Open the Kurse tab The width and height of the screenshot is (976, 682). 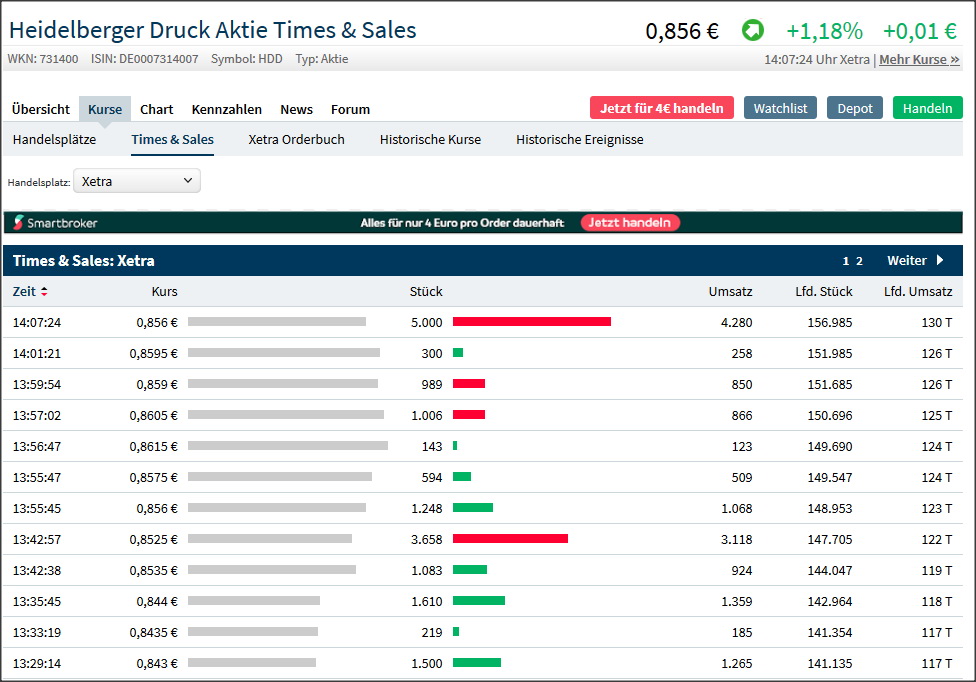pyautogui.click(x=105, y=109)
